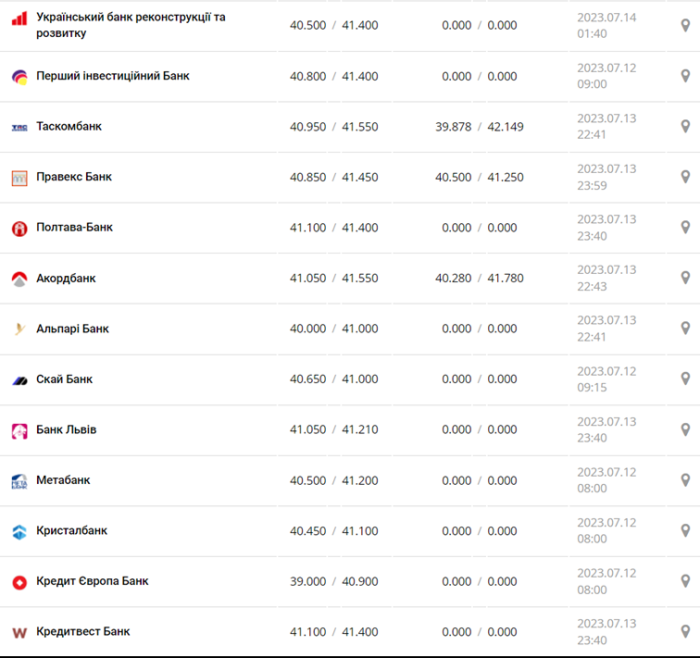The width and height of the screenshot is (700, 658).
Task: Open the Акордбанк bank page
Action: (66, 278)
